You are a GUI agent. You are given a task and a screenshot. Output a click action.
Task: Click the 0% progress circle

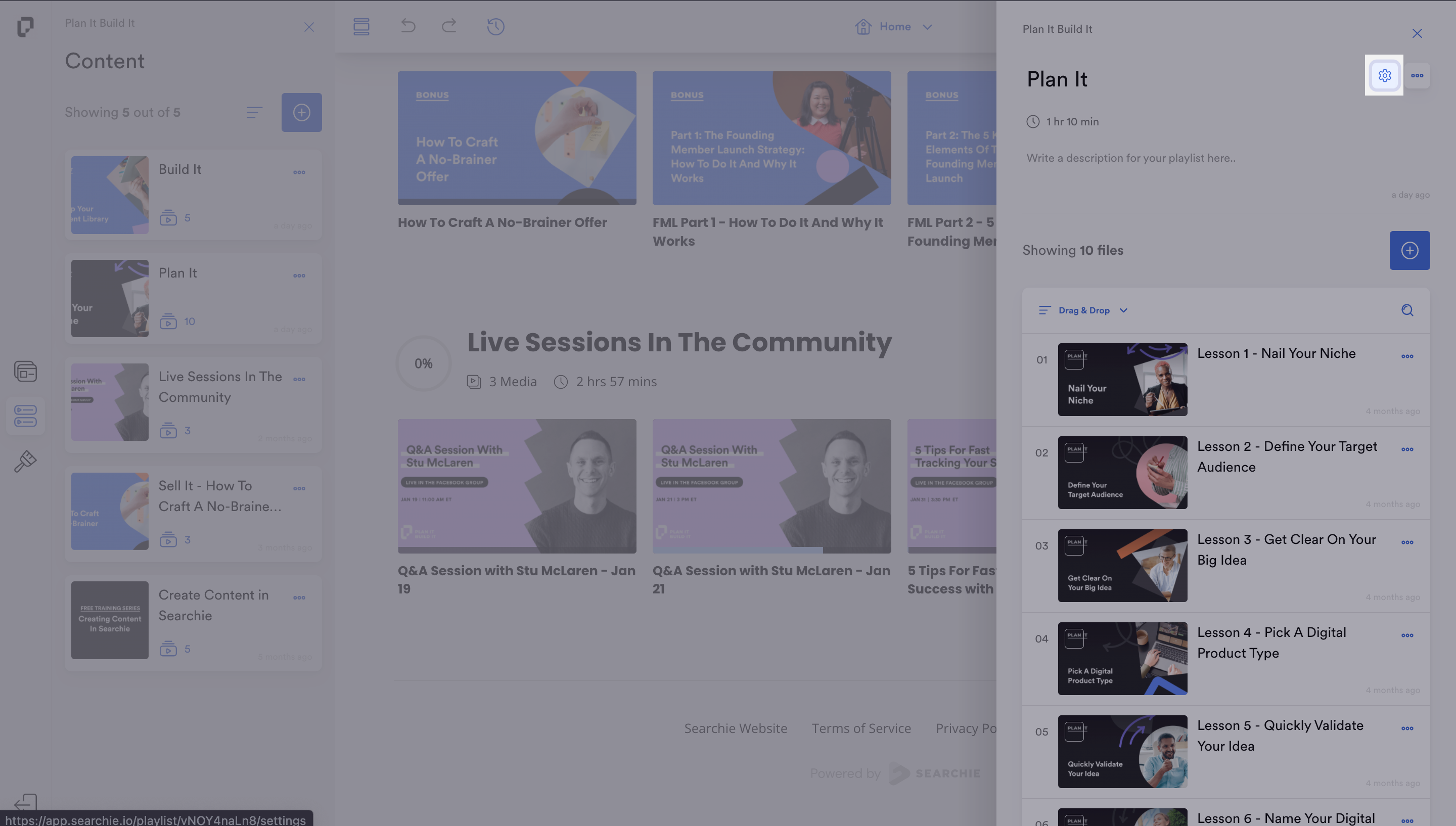pyautogui.click(x=423, y=363)
